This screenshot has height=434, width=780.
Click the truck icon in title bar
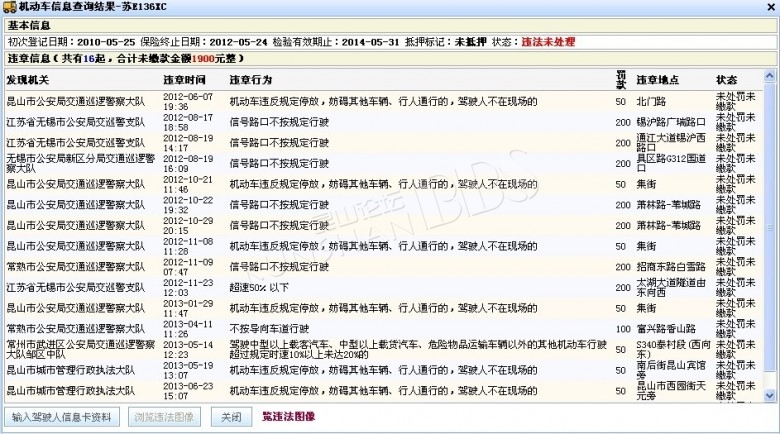click(x=9, y=7)
